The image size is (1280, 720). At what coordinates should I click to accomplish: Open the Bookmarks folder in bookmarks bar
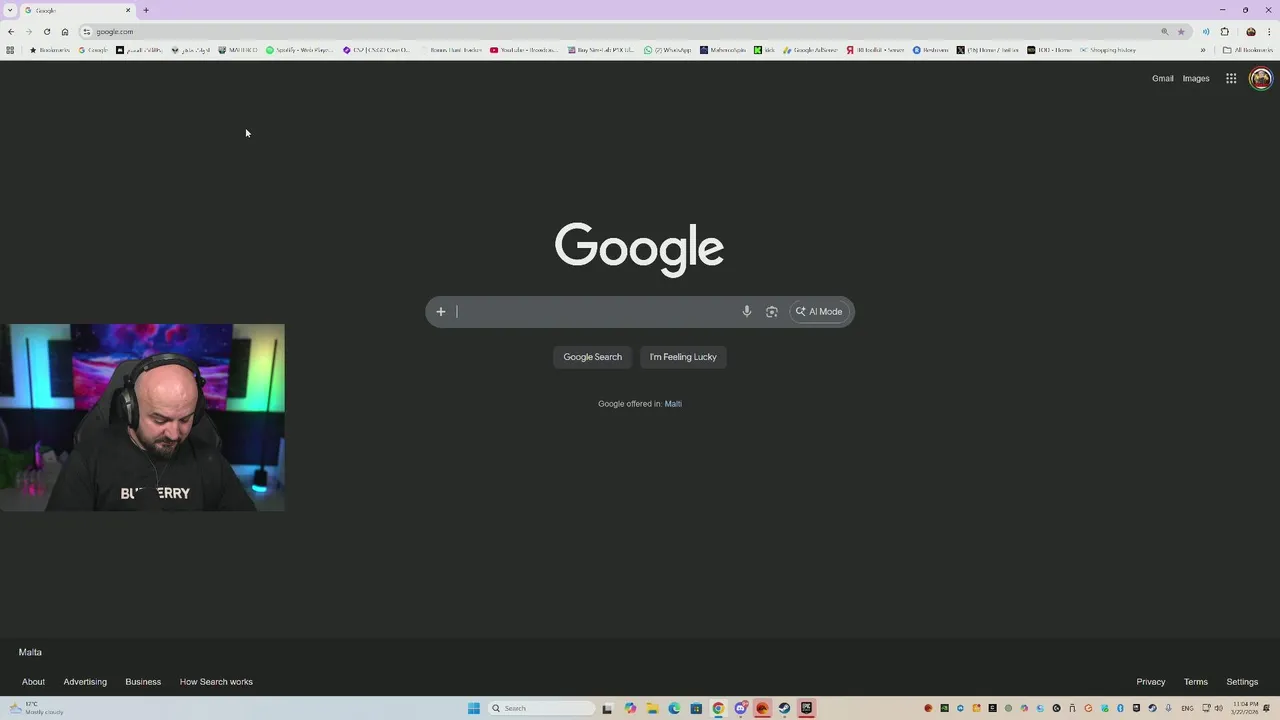click(x=50, y=50)
